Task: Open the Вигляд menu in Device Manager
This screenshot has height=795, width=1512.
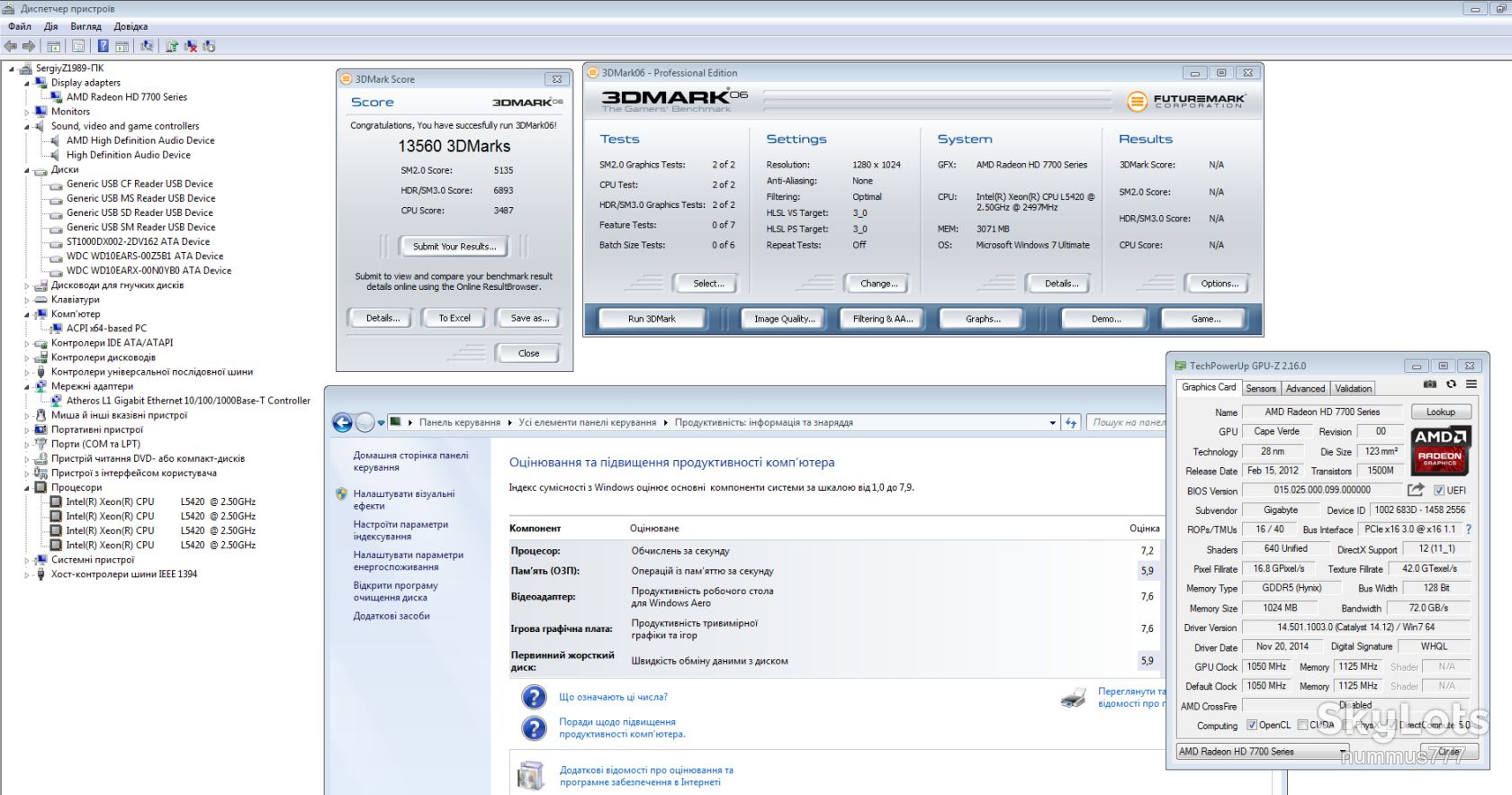Action: coord(85,27)
